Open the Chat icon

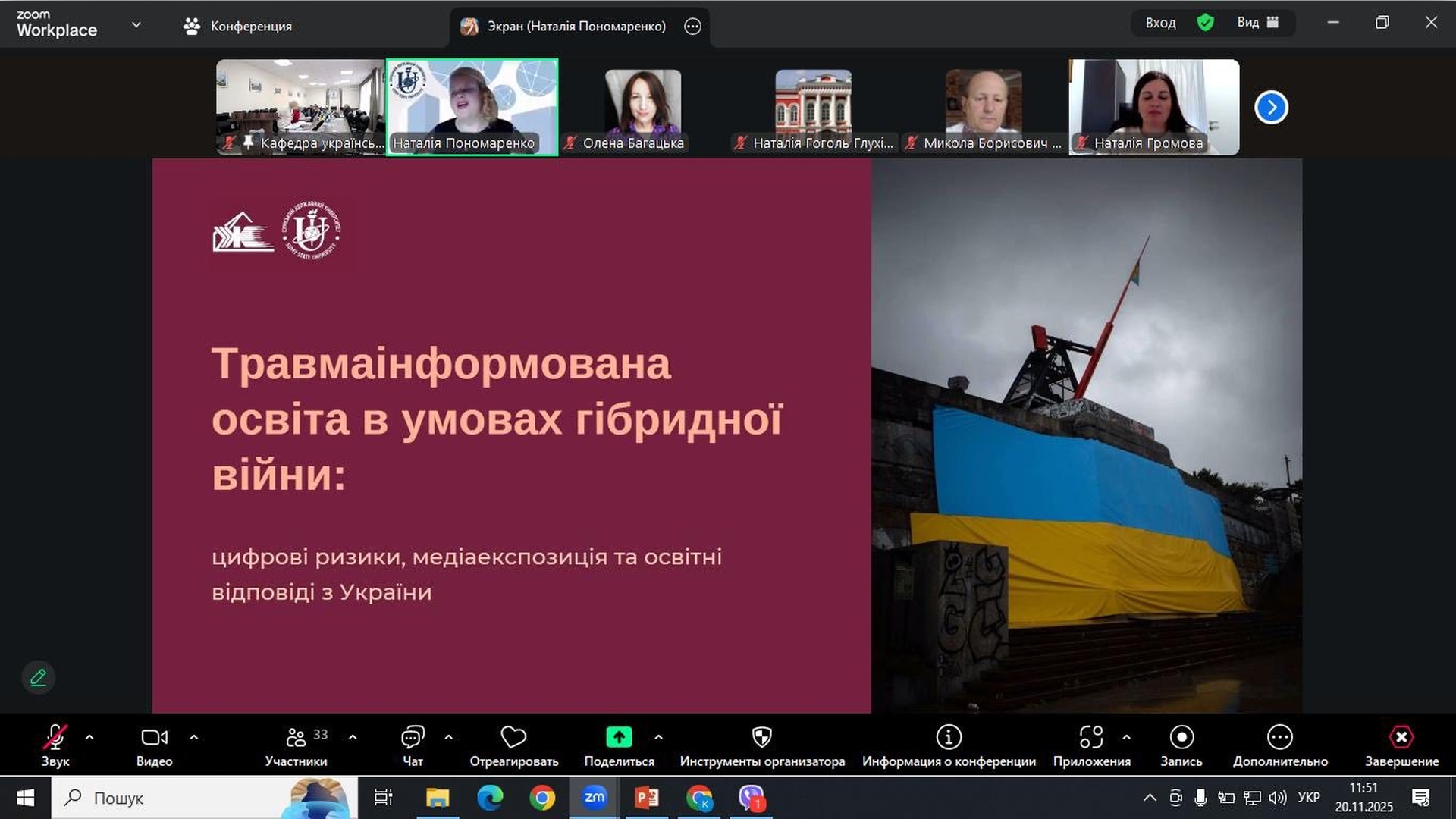(413, 737)
